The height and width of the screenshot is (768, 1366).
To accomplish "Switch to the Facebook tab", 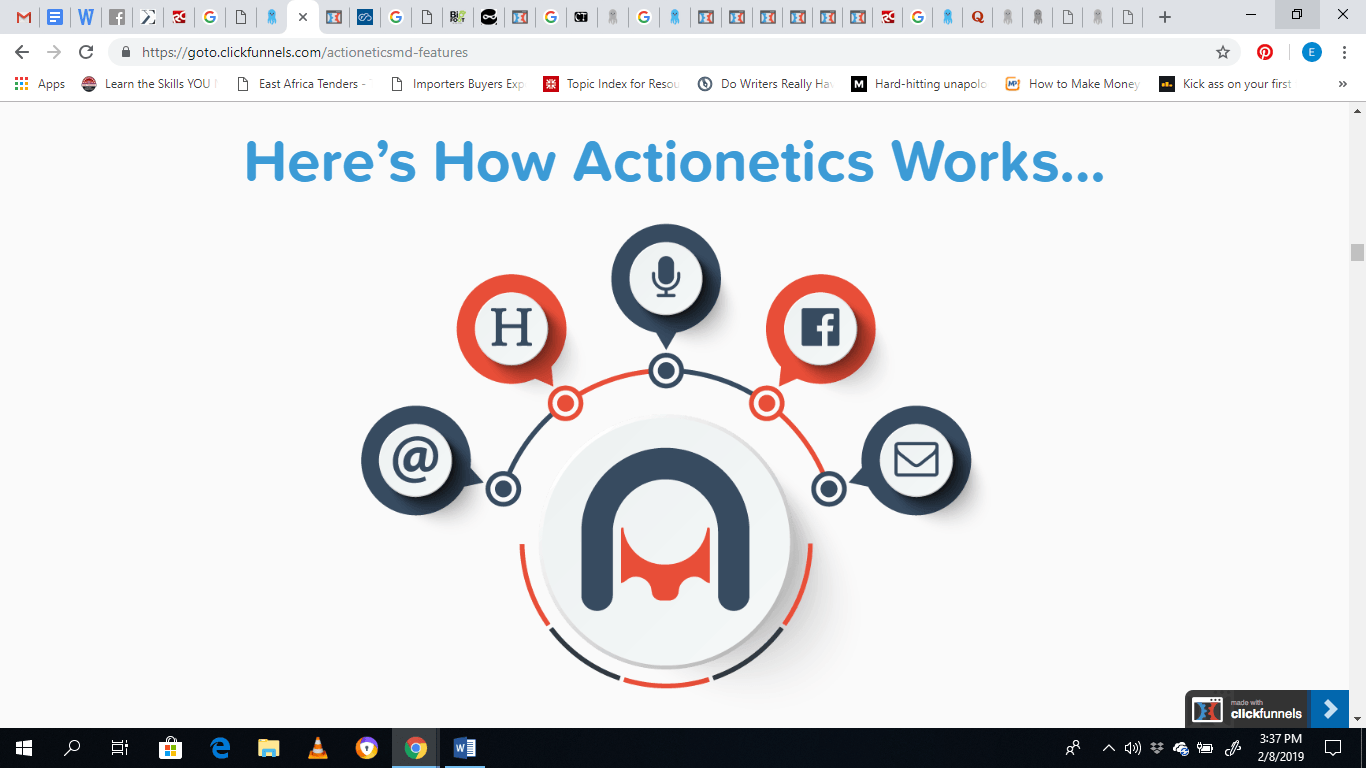I will (x=117, y=17).
